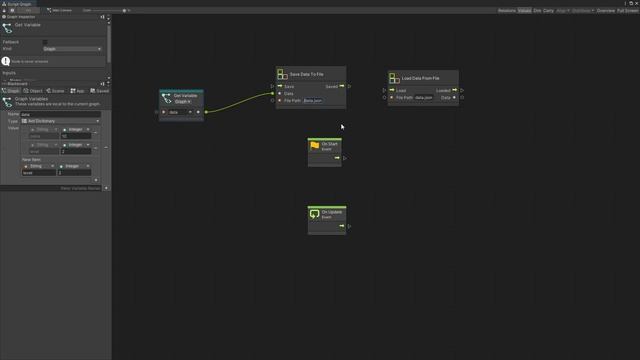This screenshot has height=360, width=640.
Task: Open New Item Integer value type dropdown
Action: pyautogui.click(x=74, y=166)
